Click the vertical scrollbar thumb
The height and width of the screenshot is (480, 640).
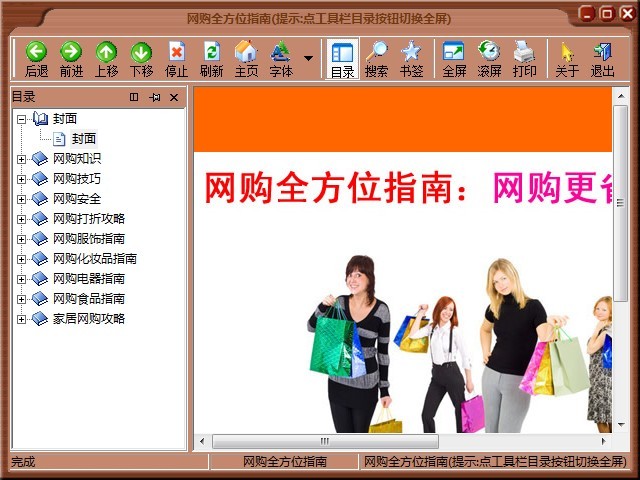621,203
